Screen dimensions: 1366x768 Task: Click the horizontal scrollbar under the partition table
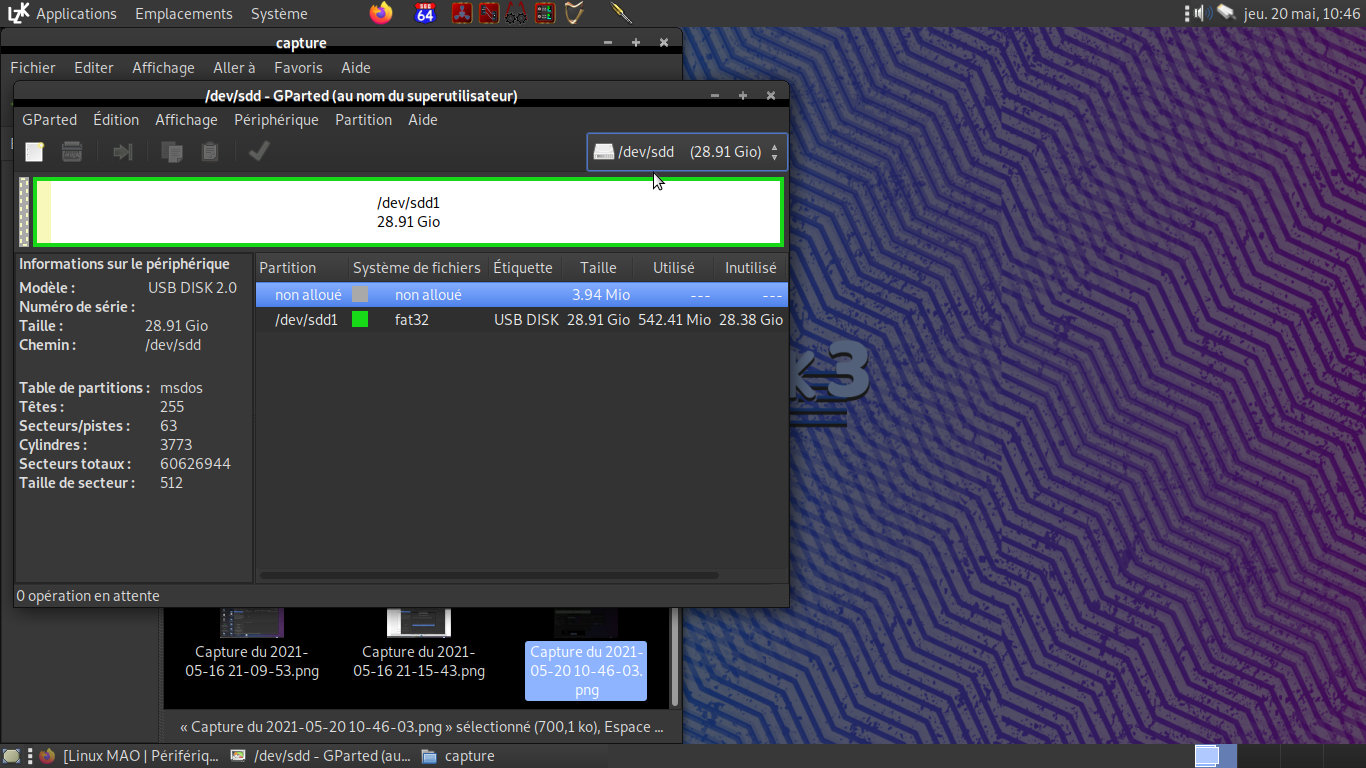[x=489, y=576]
